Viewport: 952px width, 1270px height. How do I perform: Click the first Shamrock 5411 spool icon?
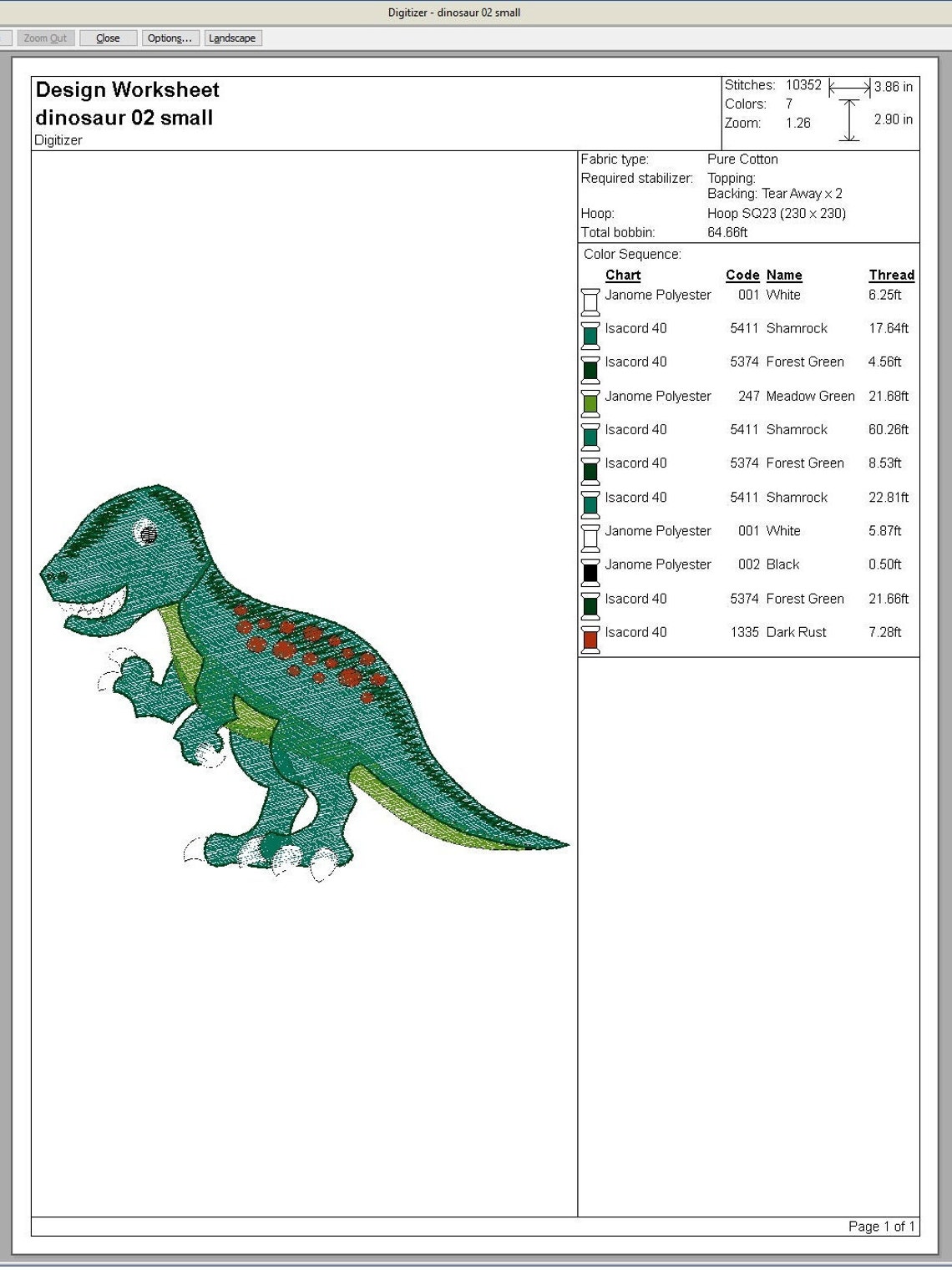[x=590, y=334]
